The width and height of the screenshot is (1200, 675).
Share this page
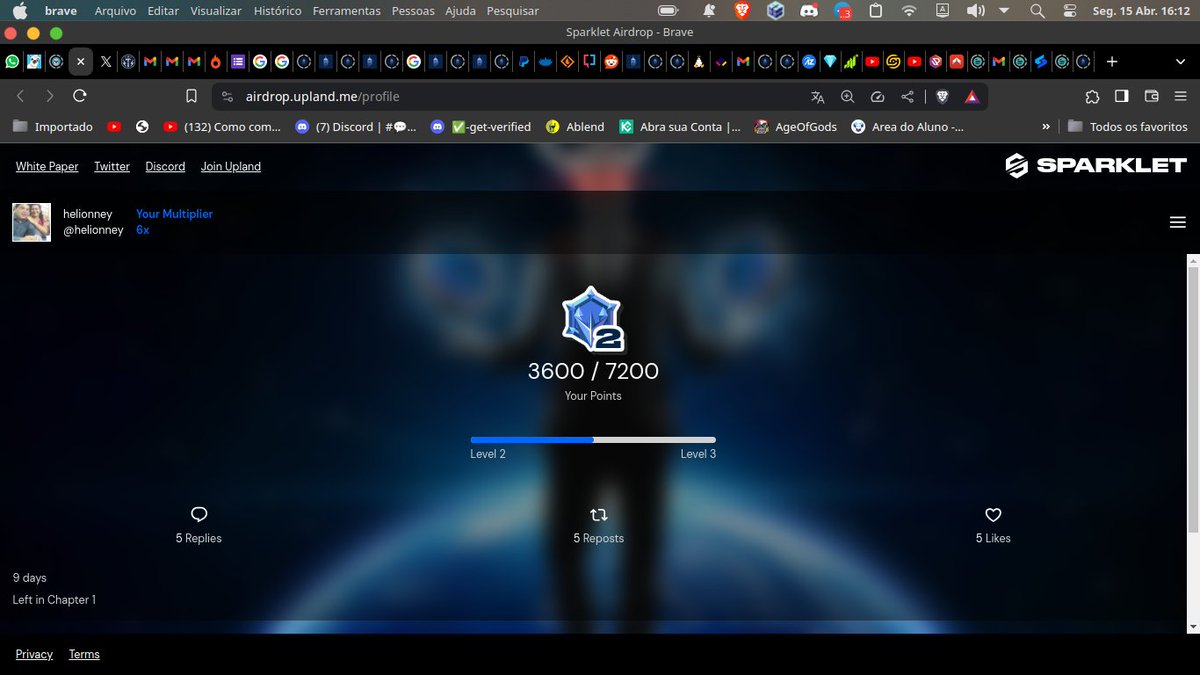coord(908,97)
